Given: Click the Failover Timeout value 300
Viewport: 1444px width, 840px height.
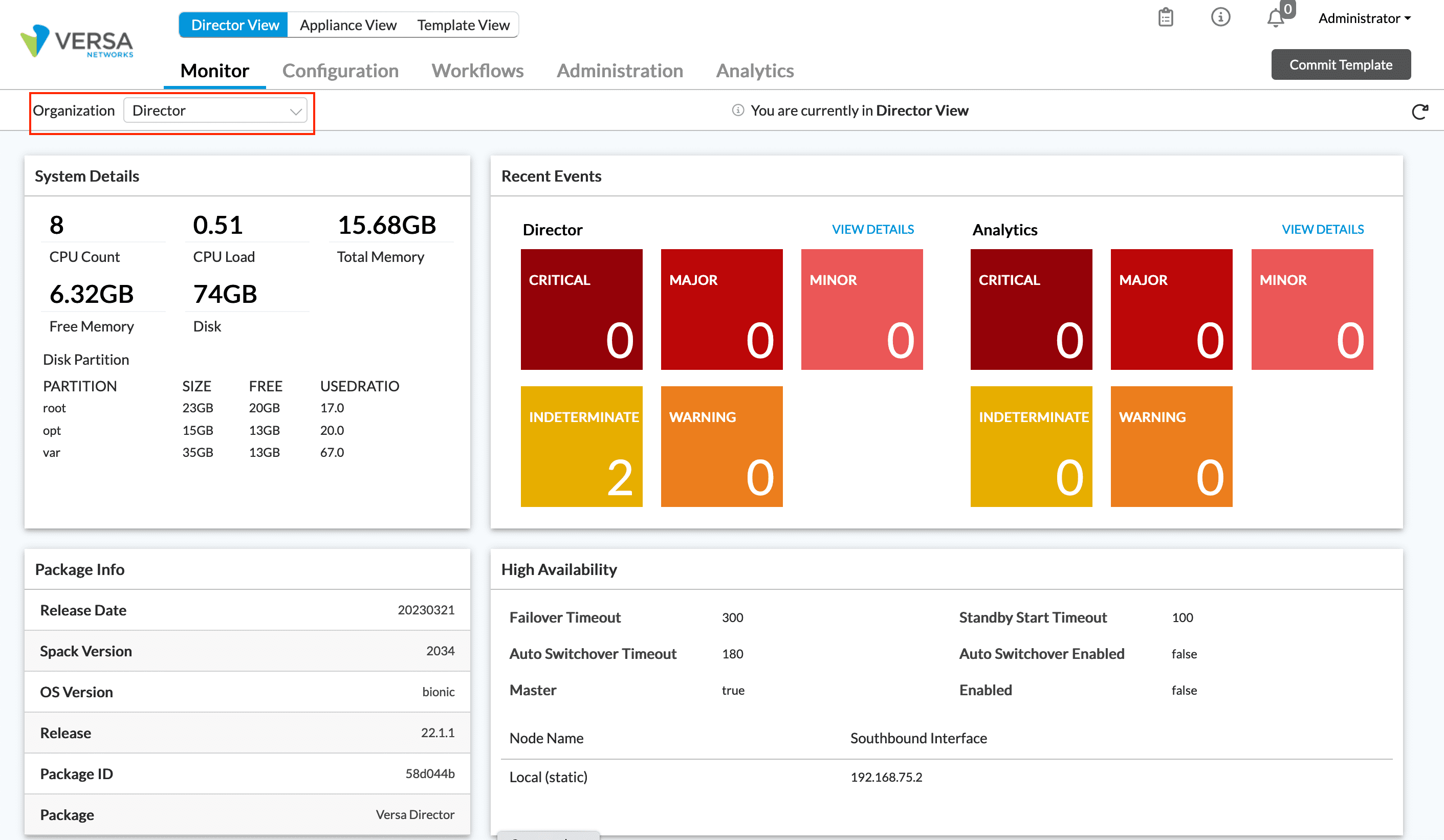Looking at the screenshot, I should point(732,617).
